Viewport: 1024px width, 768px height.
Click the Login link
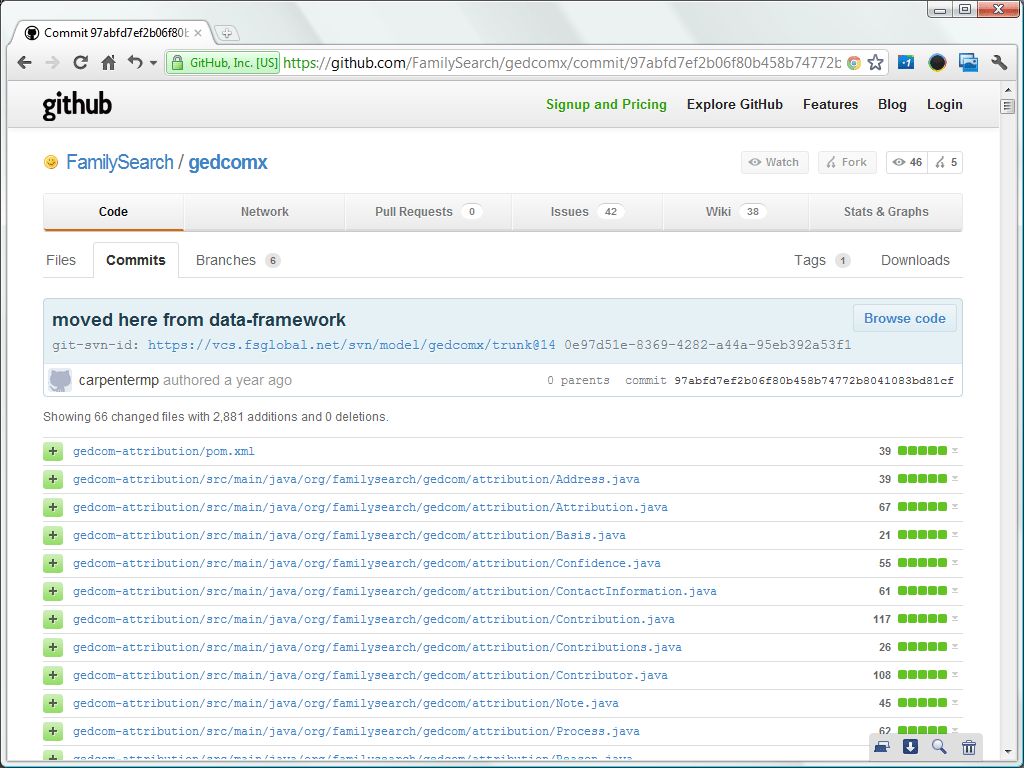pos(944,104)
